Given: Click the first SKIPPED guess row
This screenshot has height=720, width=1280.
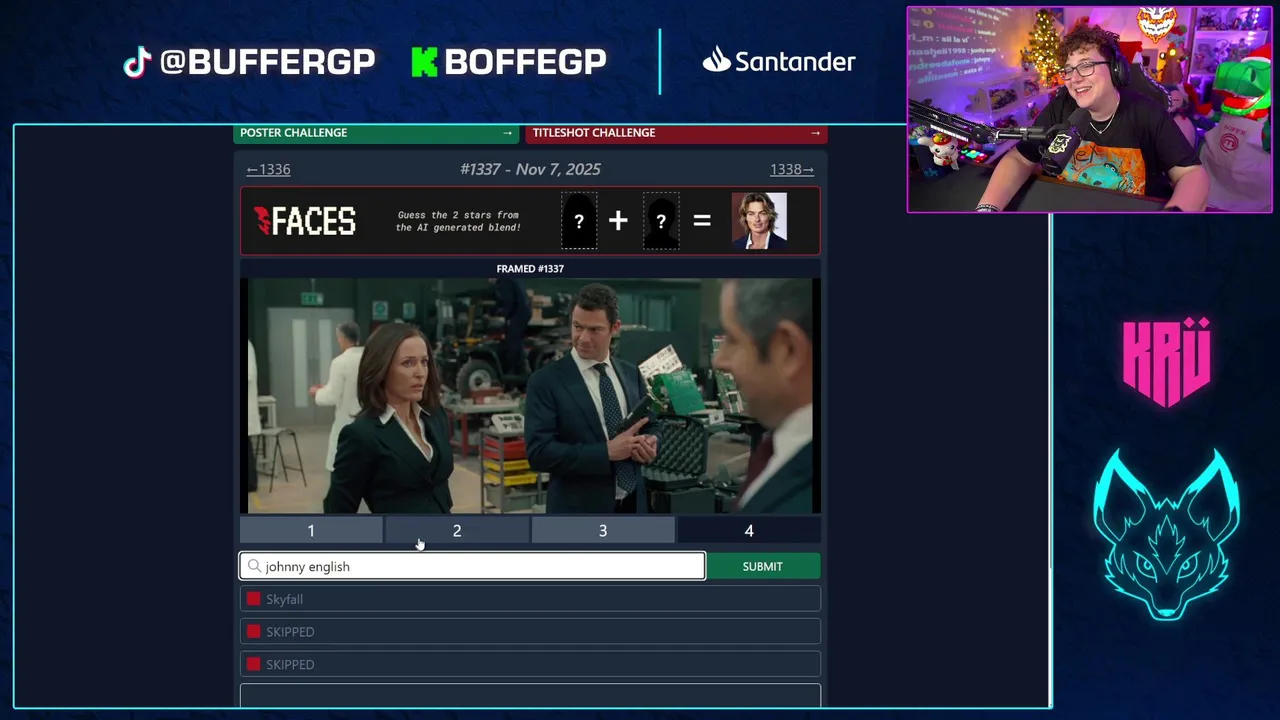Looking at the screenshot, I should click(530, 632).
